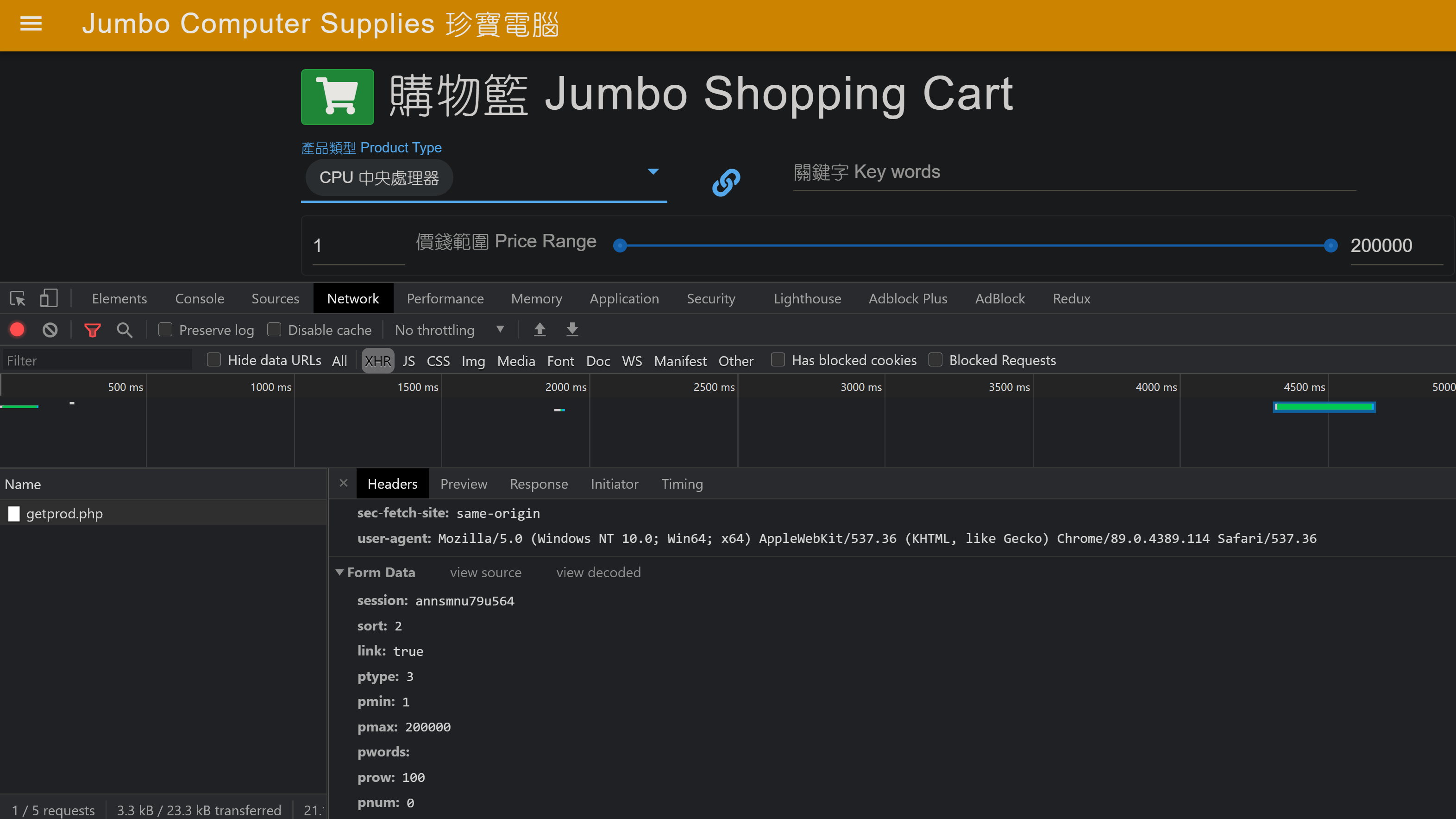Toggle the device toolbar icon
This screenshot has height=819, width=1456.
pos(49,298)
